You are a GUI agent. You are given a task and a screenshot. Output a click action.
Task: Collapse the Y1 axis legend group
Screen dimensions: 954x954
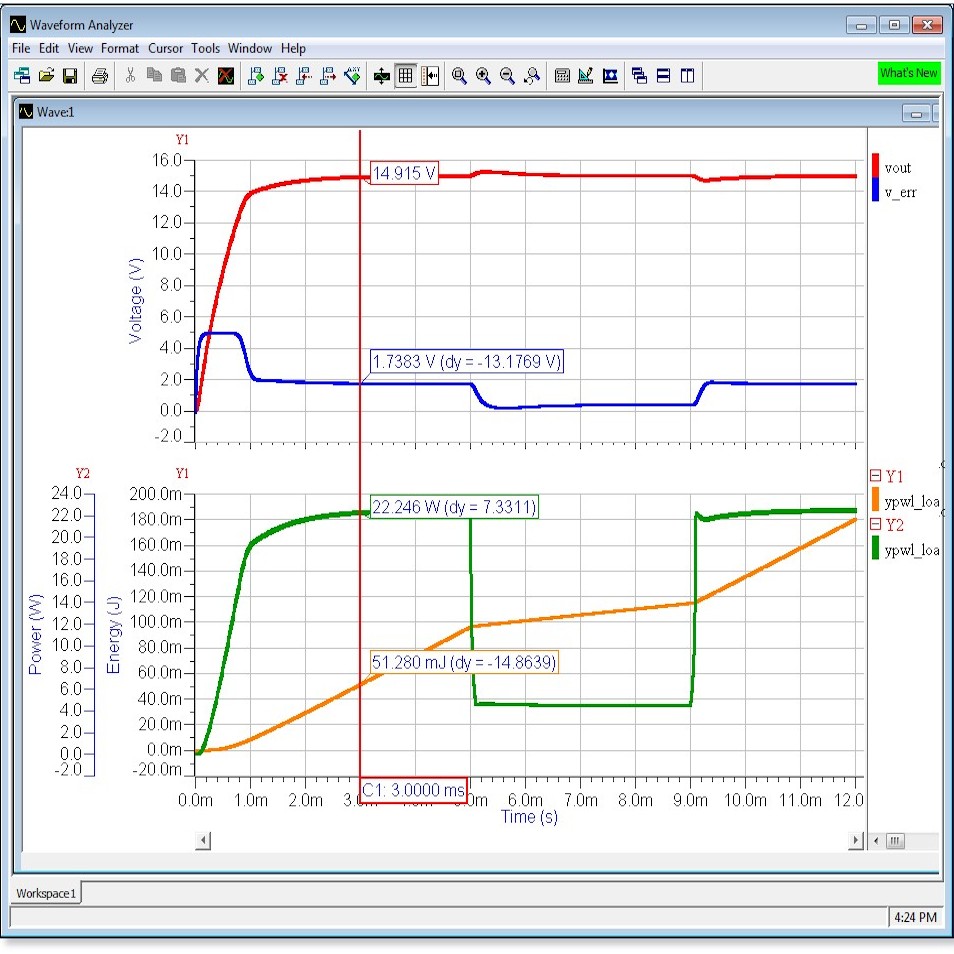coord(876,476)
